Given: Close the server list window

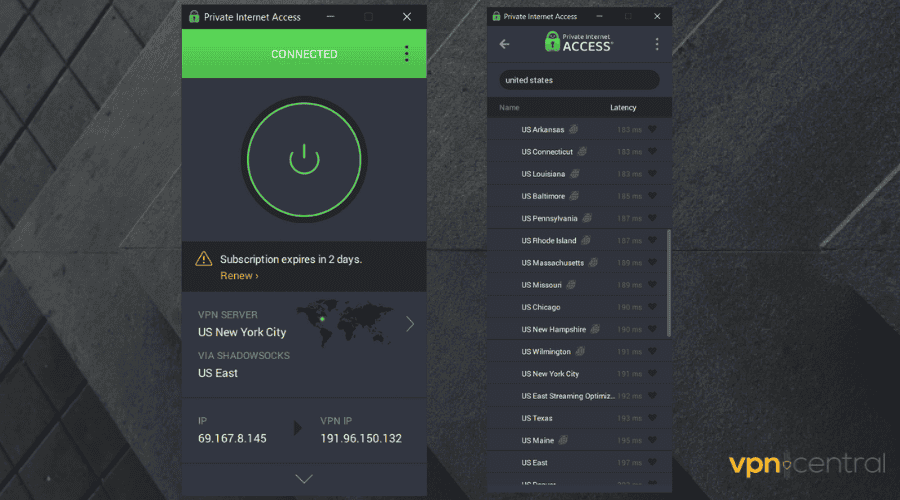Looking at the screenshot, I should (657, 16).
